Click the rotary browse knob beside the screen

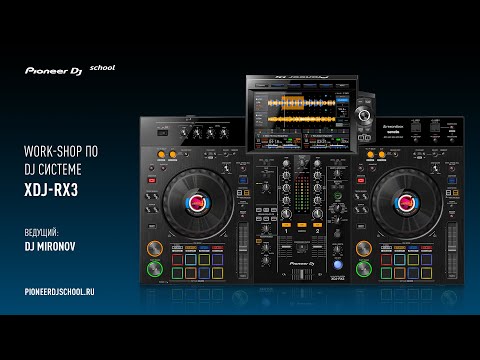pyautogui.click(x=364, y=116)
